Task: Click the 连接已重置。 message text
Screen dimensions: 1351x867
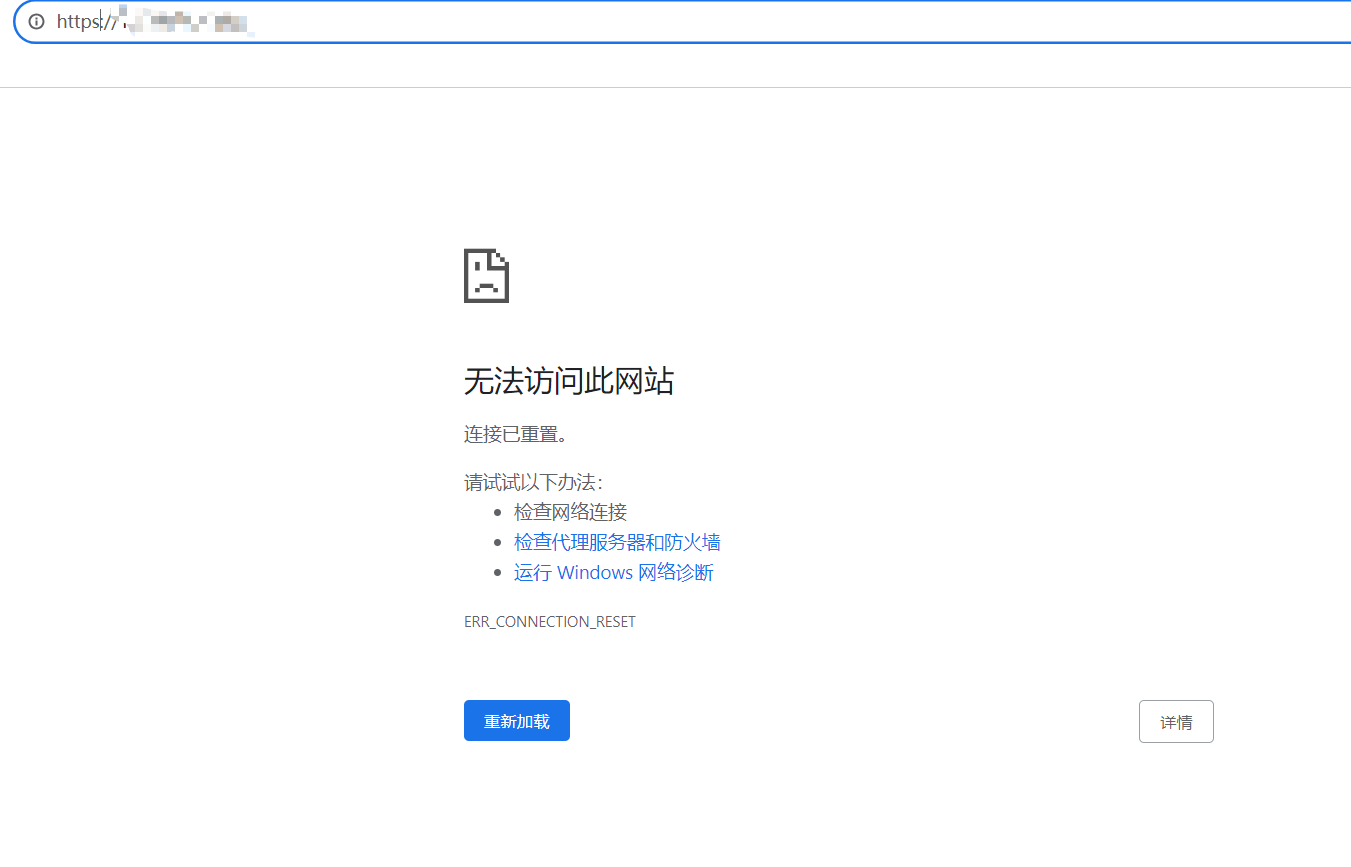Action: coord(516,435)
